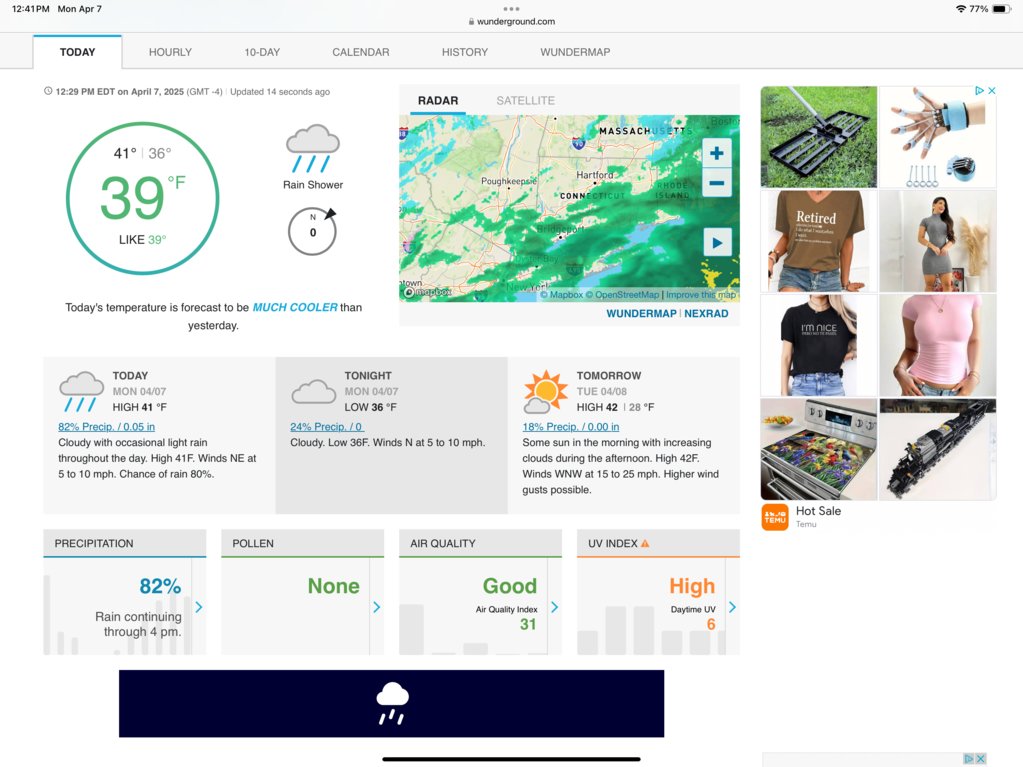The image size is (1023, 767).
Task: Expand the UV Index card arrow
Action: (x=732, y=607)
